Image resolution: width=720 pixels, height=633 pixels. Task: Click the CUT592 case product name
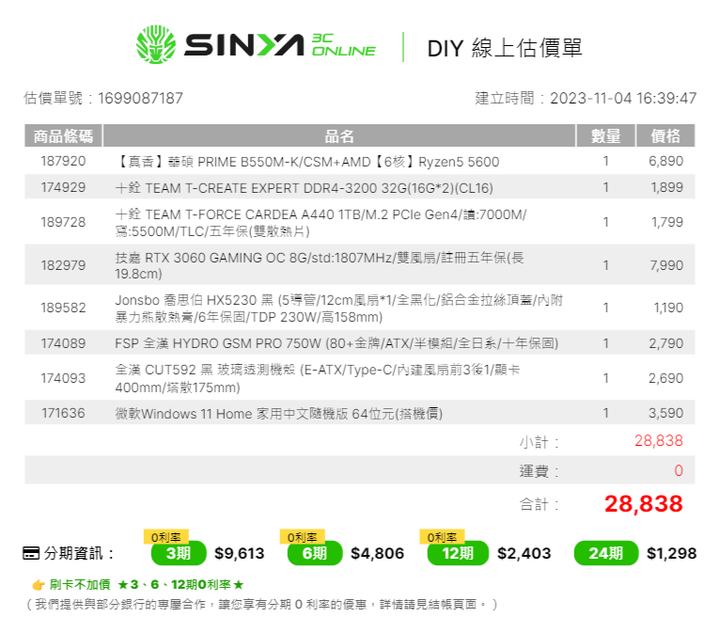coord(317,379)
